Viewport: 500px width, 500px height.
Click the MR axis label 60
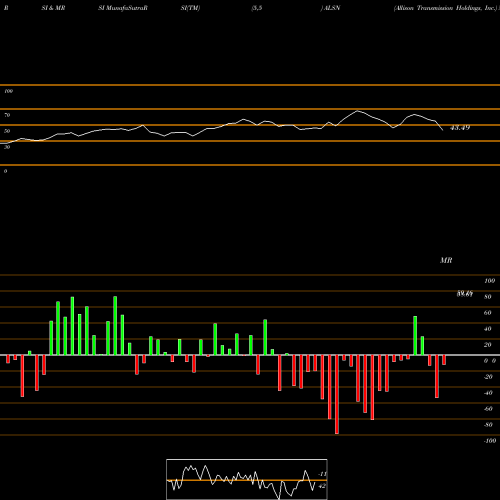click(488, 313)
